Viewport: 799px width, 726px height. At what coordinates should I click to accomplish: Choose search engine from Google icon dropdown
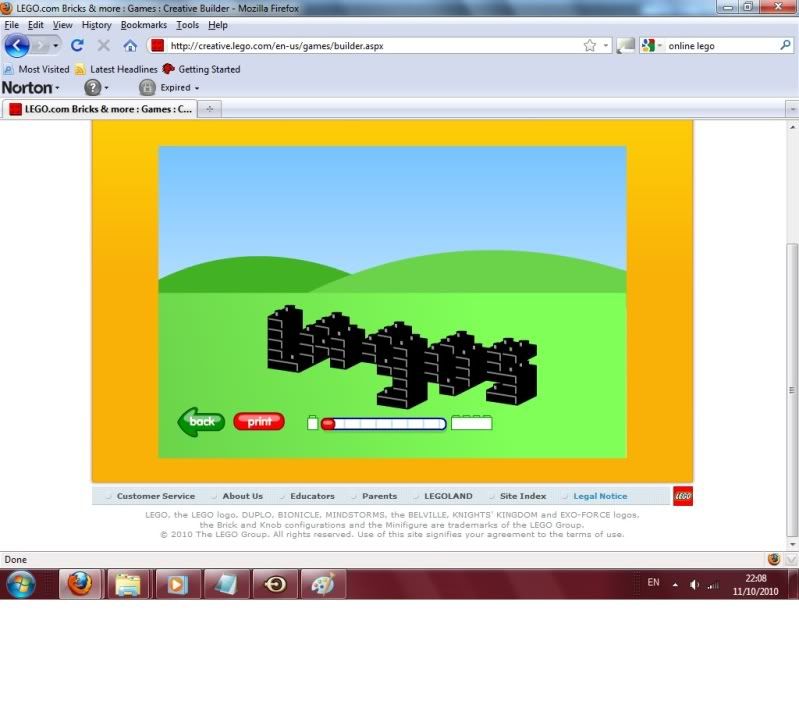click(x=652, y=46)
